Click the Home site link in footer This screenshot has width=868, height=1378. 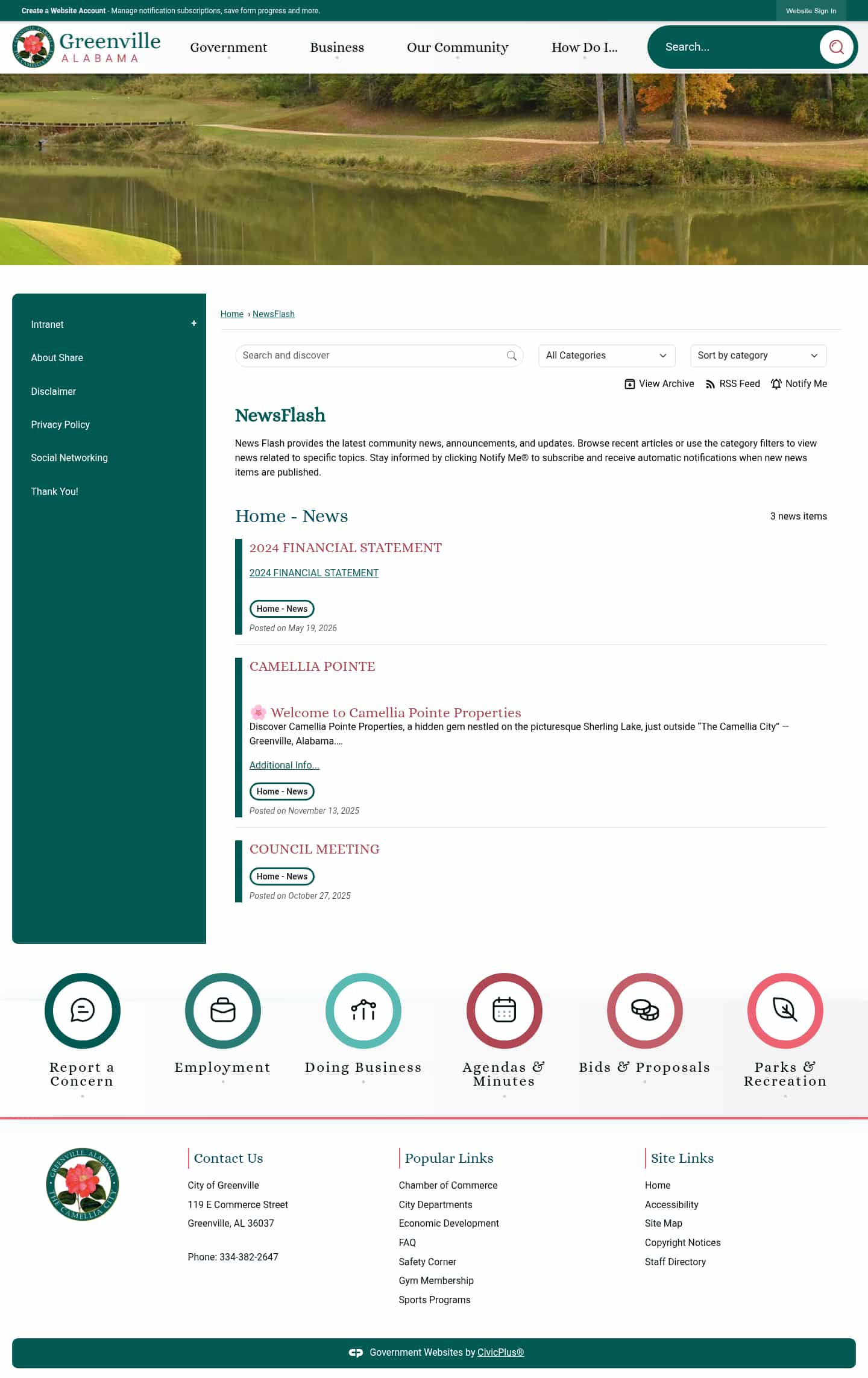[658, 1185]
